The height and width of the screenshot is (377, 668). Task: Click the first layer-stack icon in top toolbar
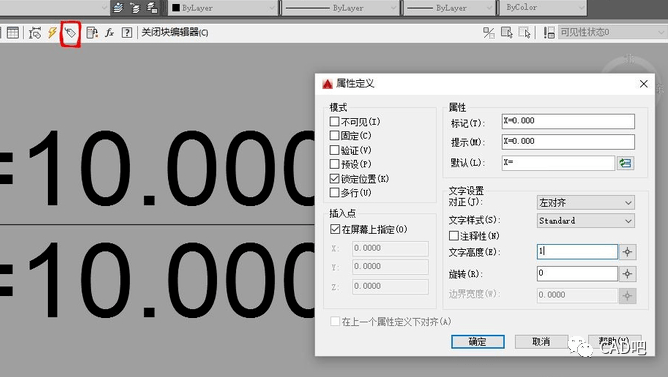[118, 8]
